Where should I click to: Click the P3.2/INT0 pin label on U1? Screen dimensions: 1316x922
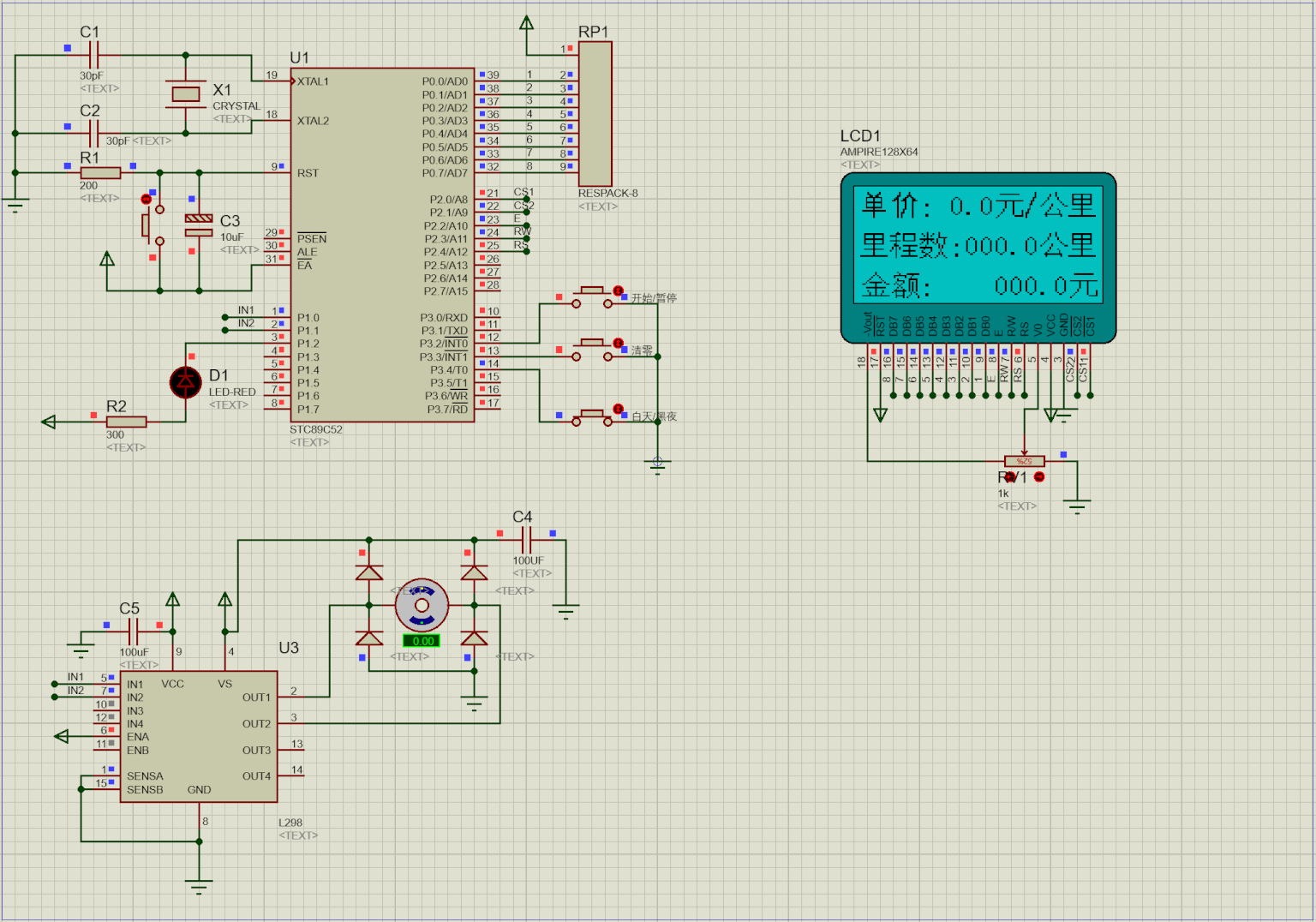coord(444,344)
